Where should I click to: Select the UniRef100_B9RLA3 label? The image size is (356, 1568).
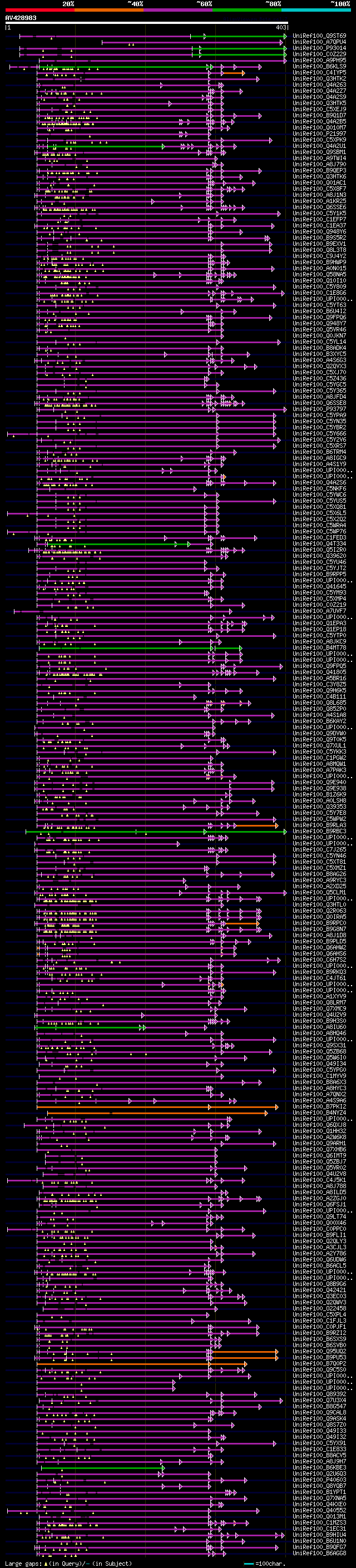[319, 825]
